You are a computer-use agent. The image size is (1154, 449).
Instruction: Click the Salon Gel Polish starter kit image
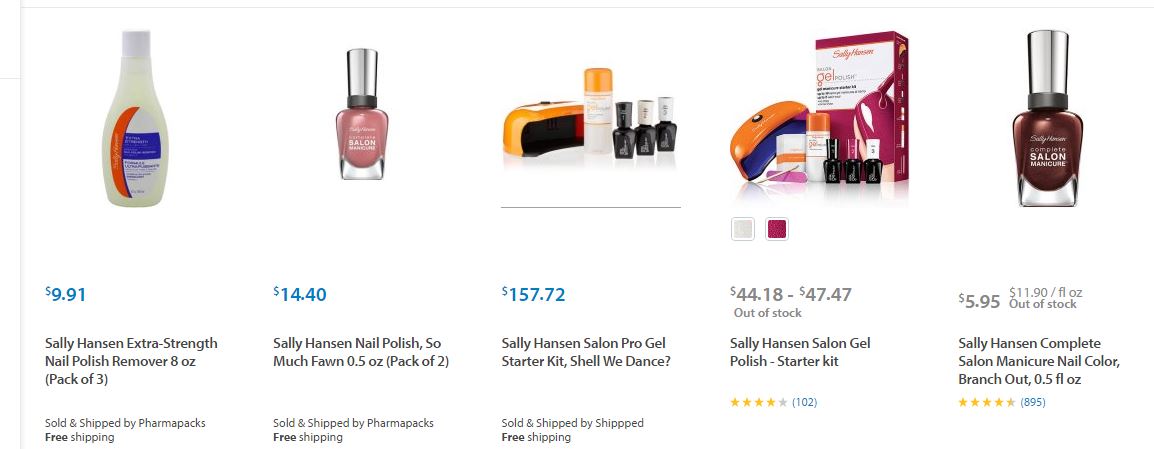point(820,118)
